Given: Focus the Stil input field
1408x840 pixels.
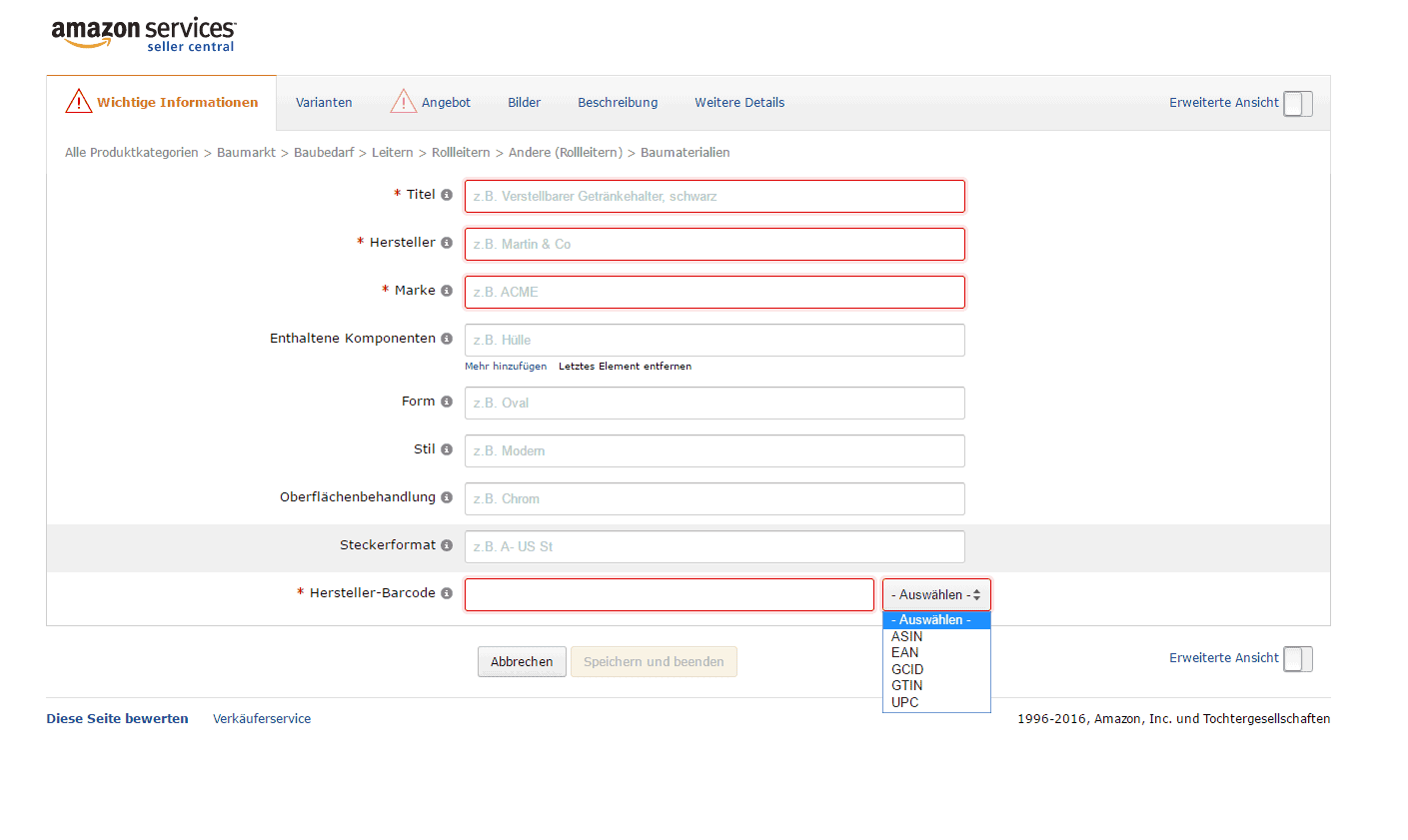Looking at the screenshot, I should coord(714,450).
